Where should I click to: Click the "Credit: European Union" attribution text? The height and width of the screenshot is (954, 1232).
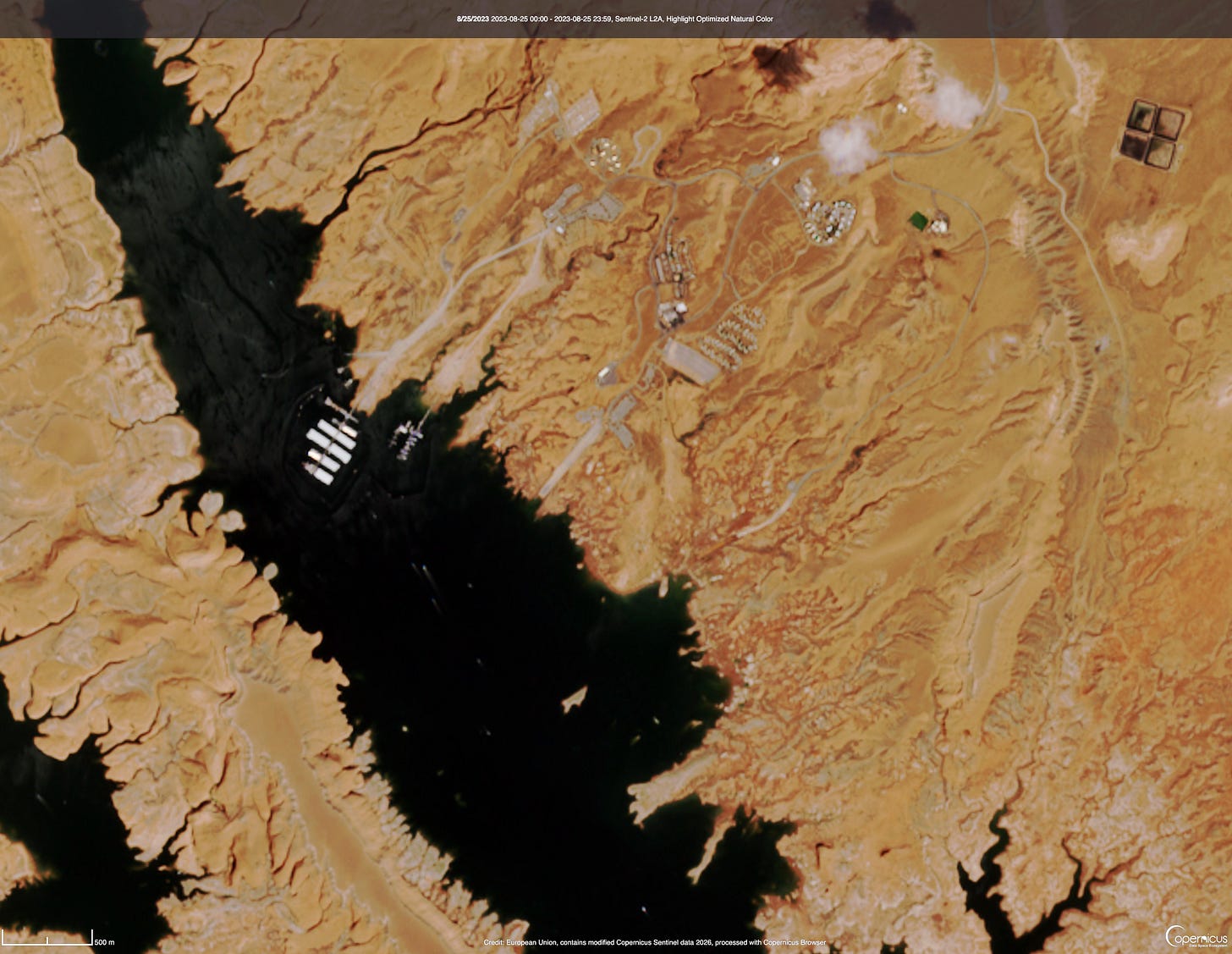pos(655,942)
